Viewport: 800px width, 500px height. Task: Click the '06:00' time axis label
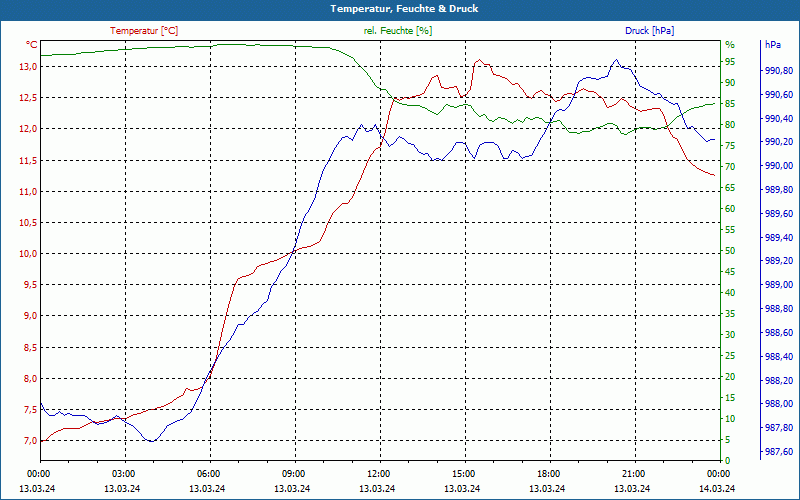(x=208, y=473)
